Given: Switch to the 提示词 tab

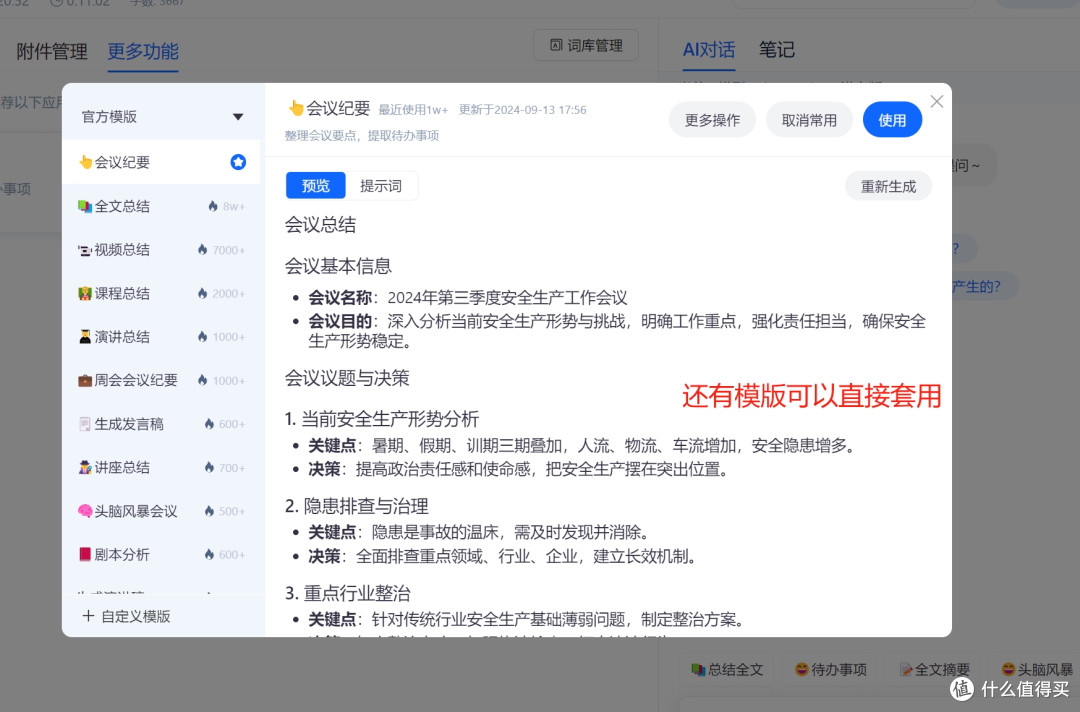Looking at the screenshot, I should coord(381,186).
